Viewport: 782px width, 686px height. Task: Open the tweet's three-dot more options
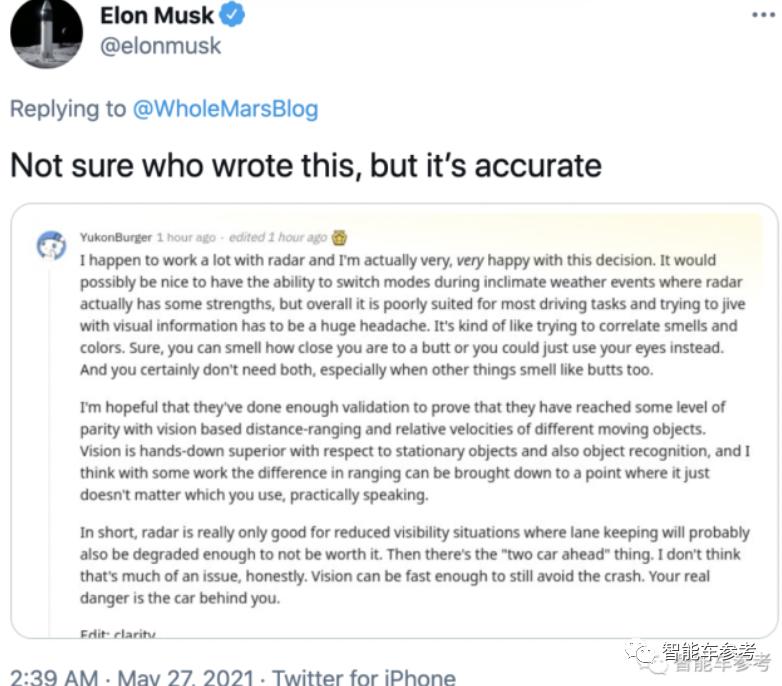point(763,15)
